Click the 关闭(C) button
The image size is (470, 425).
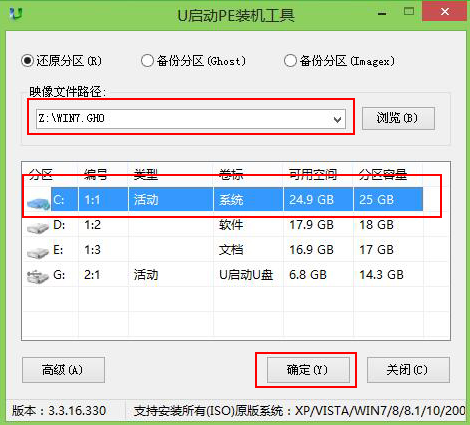pos(408,370)
